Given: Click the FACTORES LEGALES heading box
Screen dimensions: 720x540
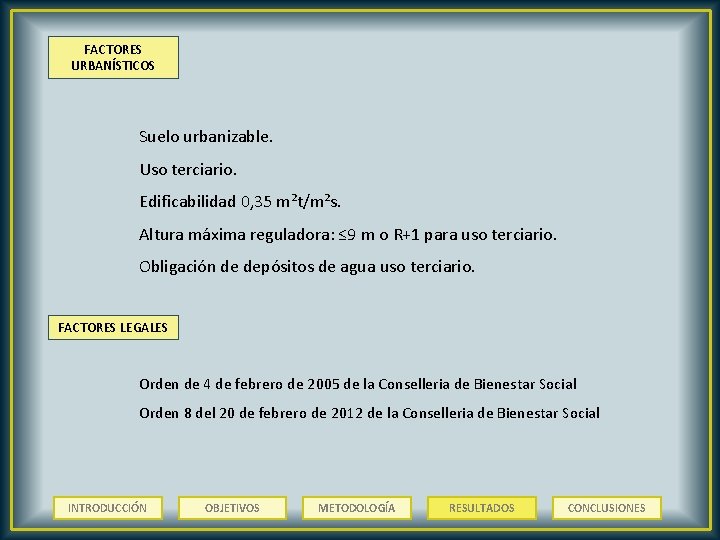Looking at the screenshot, I should tap(113, 327).
